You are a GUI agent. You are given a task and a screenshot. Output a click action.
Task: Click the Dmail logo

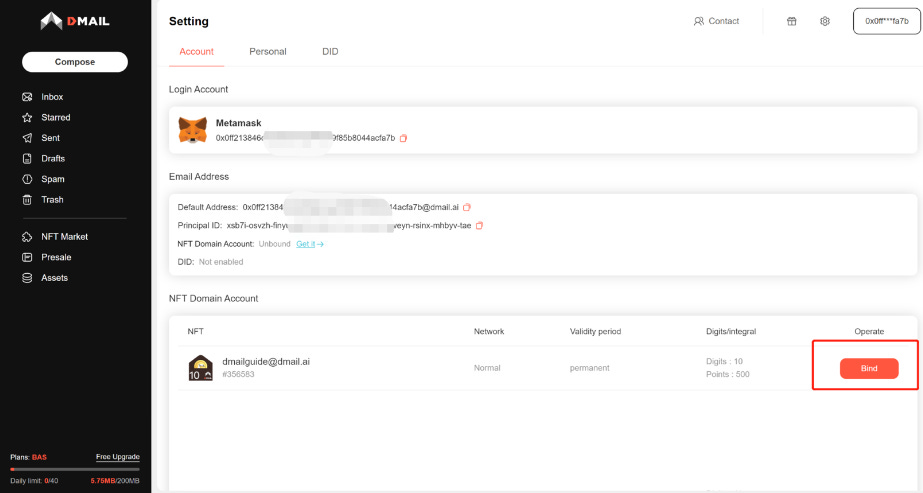pos(75,21)
